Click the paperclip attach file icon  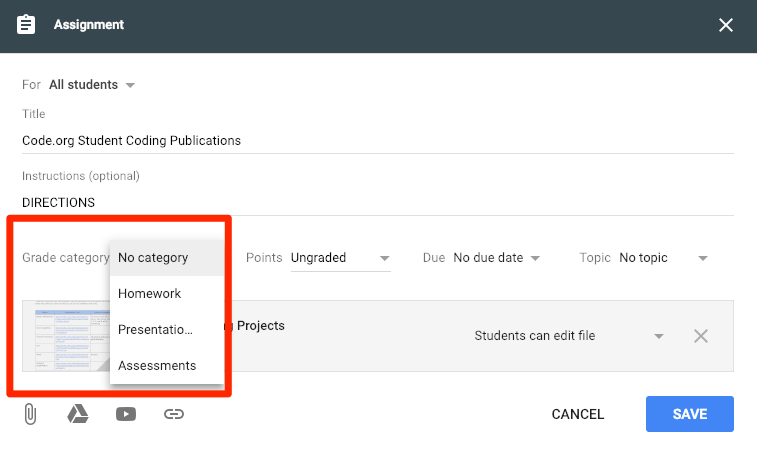30,414
